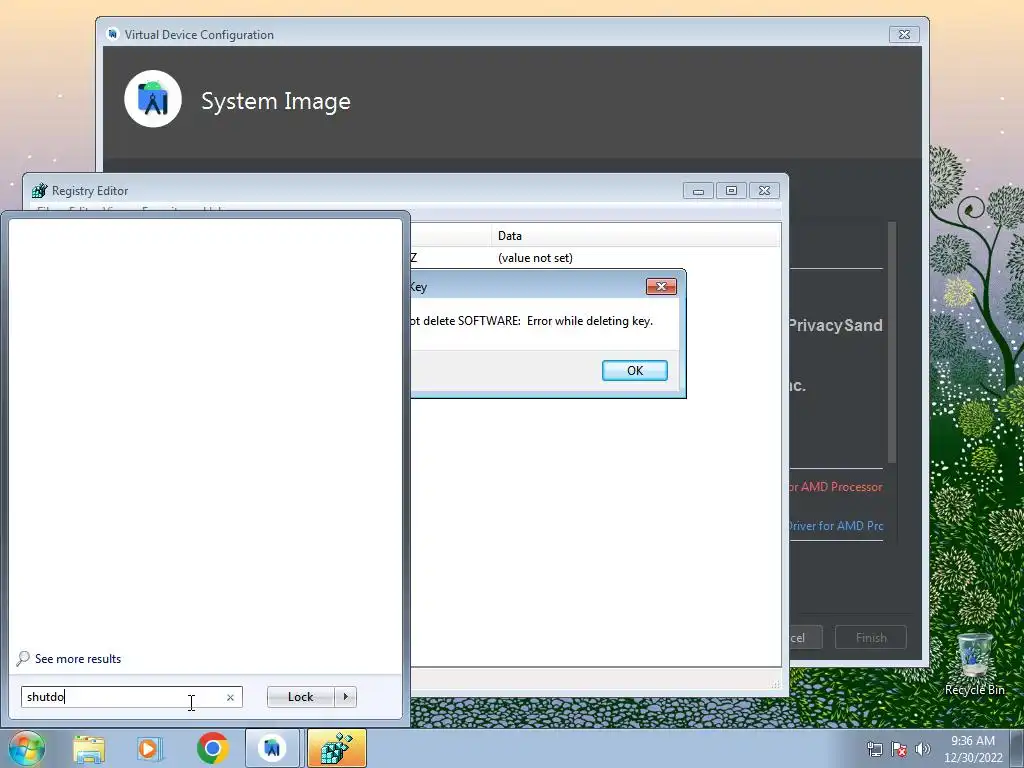Open the Recycle Bin desktop icon
The image size is (1024, 768).
(974, 664)
